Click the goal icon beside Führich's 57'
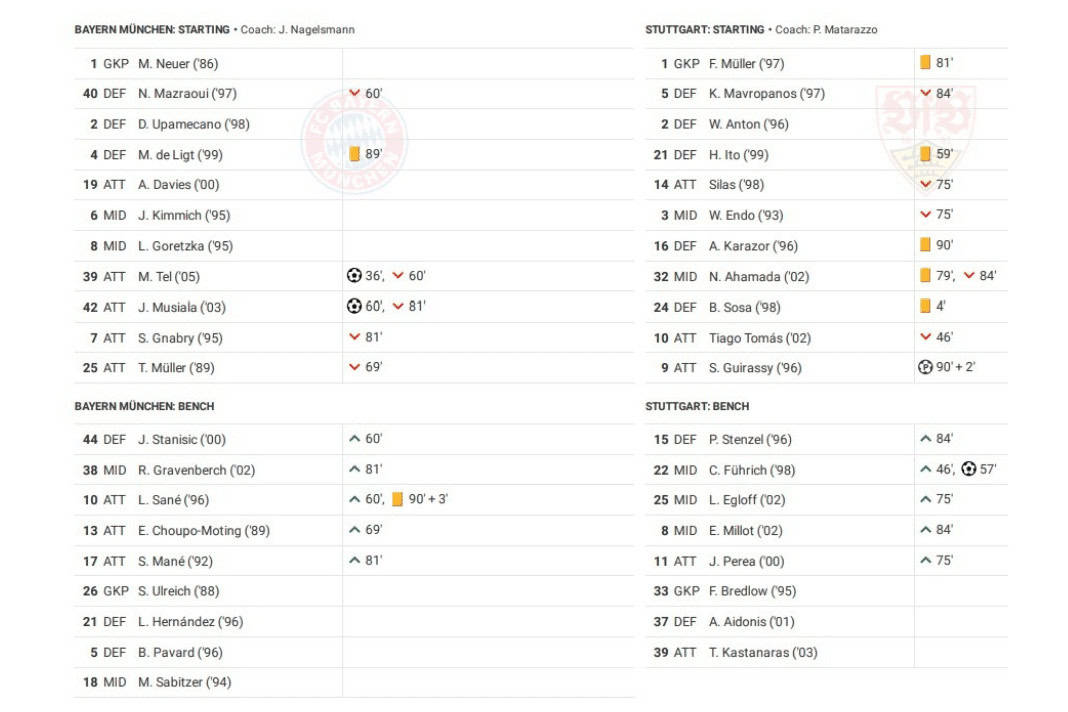Image resolution: width=1068 pixels, height=712 pixels. pos(968,469)
